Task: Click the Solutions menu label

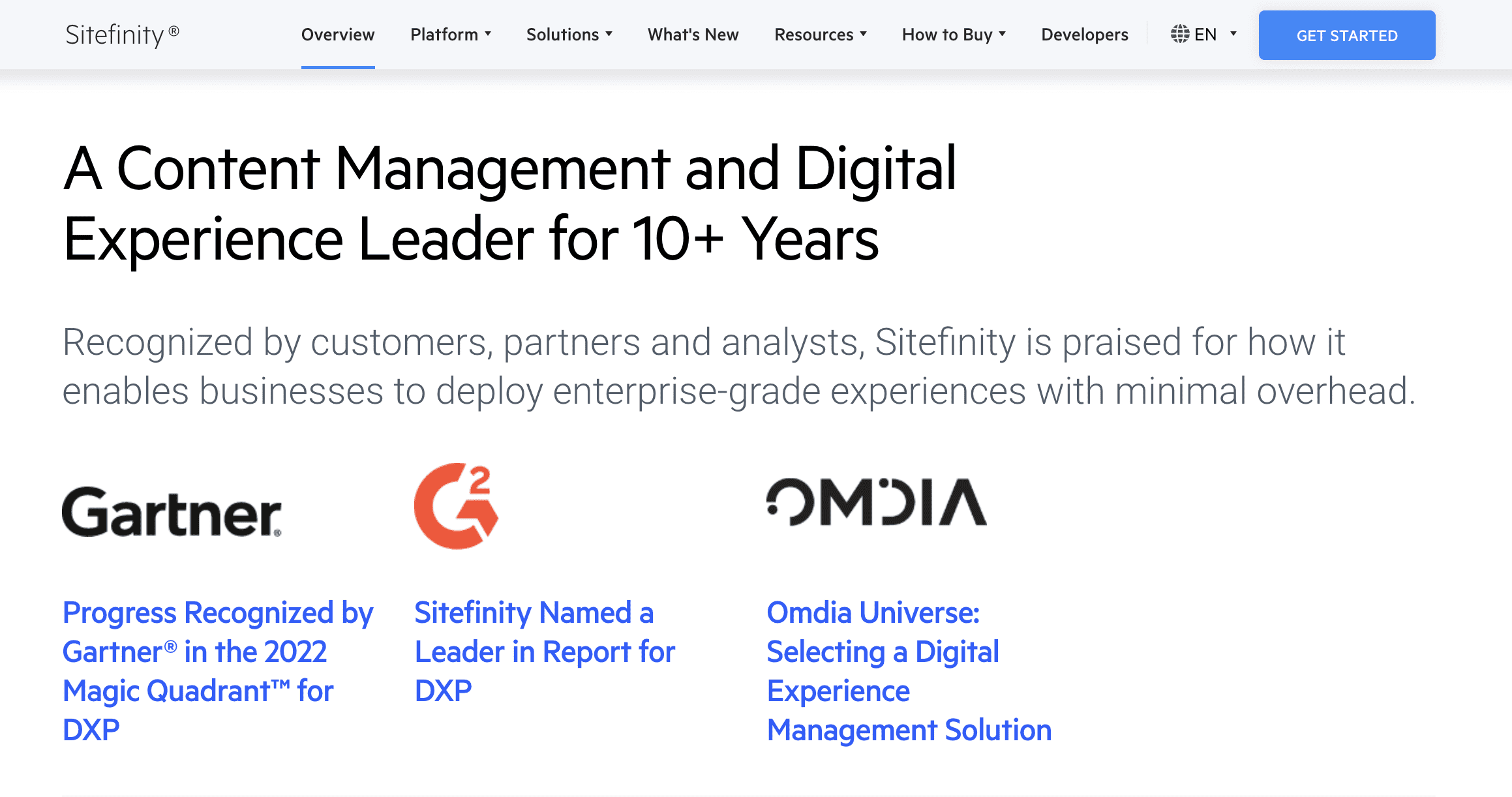Action: tap(562, 35)
